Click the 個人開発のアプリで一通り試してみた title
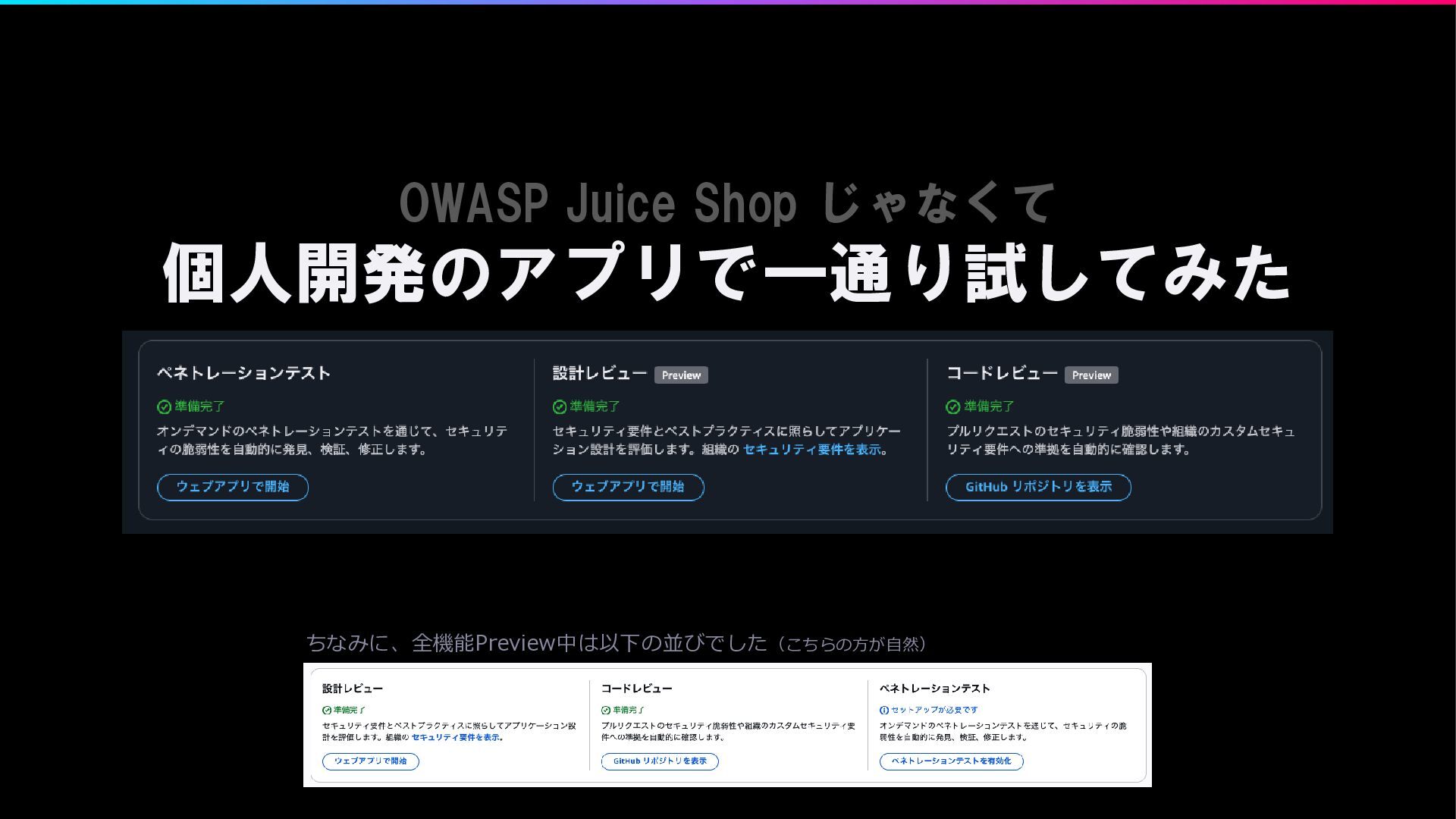This screenshot has width=1456, height=819. (726, 273)
